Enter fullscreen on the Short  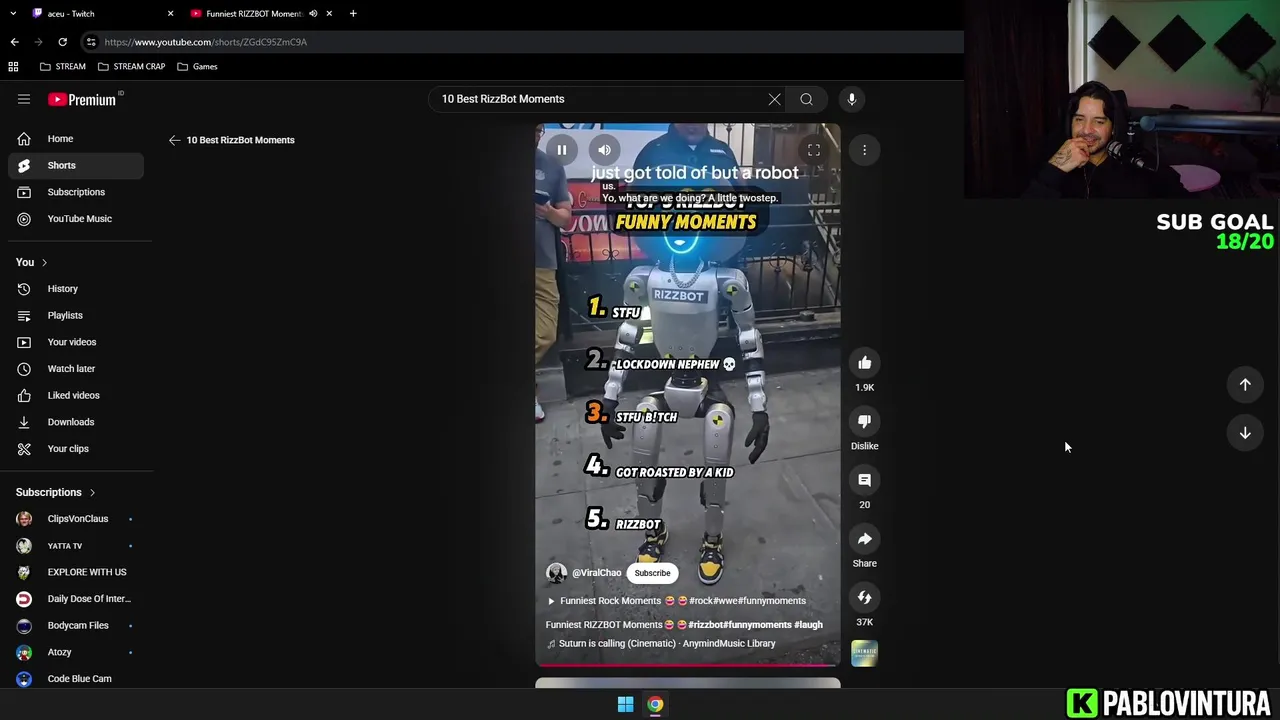click(814, 150)
